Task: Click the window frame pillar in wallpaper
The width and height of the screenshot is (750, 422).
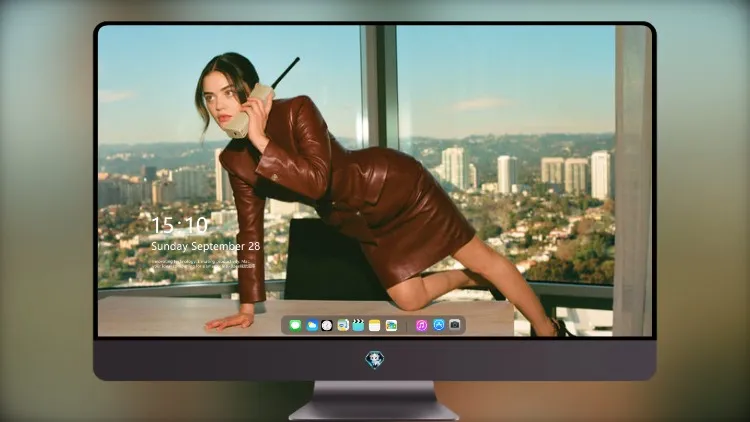Action: 379,86
